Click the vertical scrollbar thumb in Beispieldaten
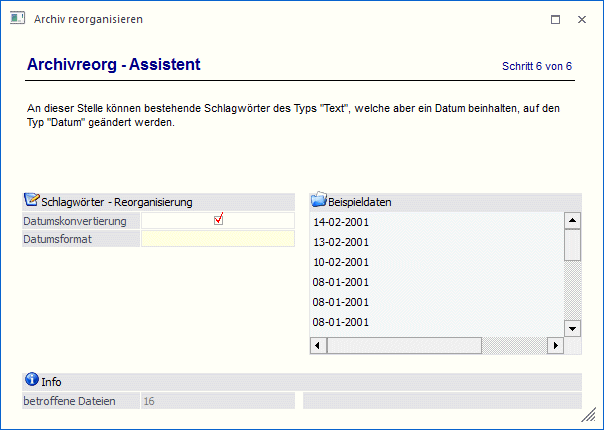The height and width of the screenshot is (430, 604). coord(572,245)
